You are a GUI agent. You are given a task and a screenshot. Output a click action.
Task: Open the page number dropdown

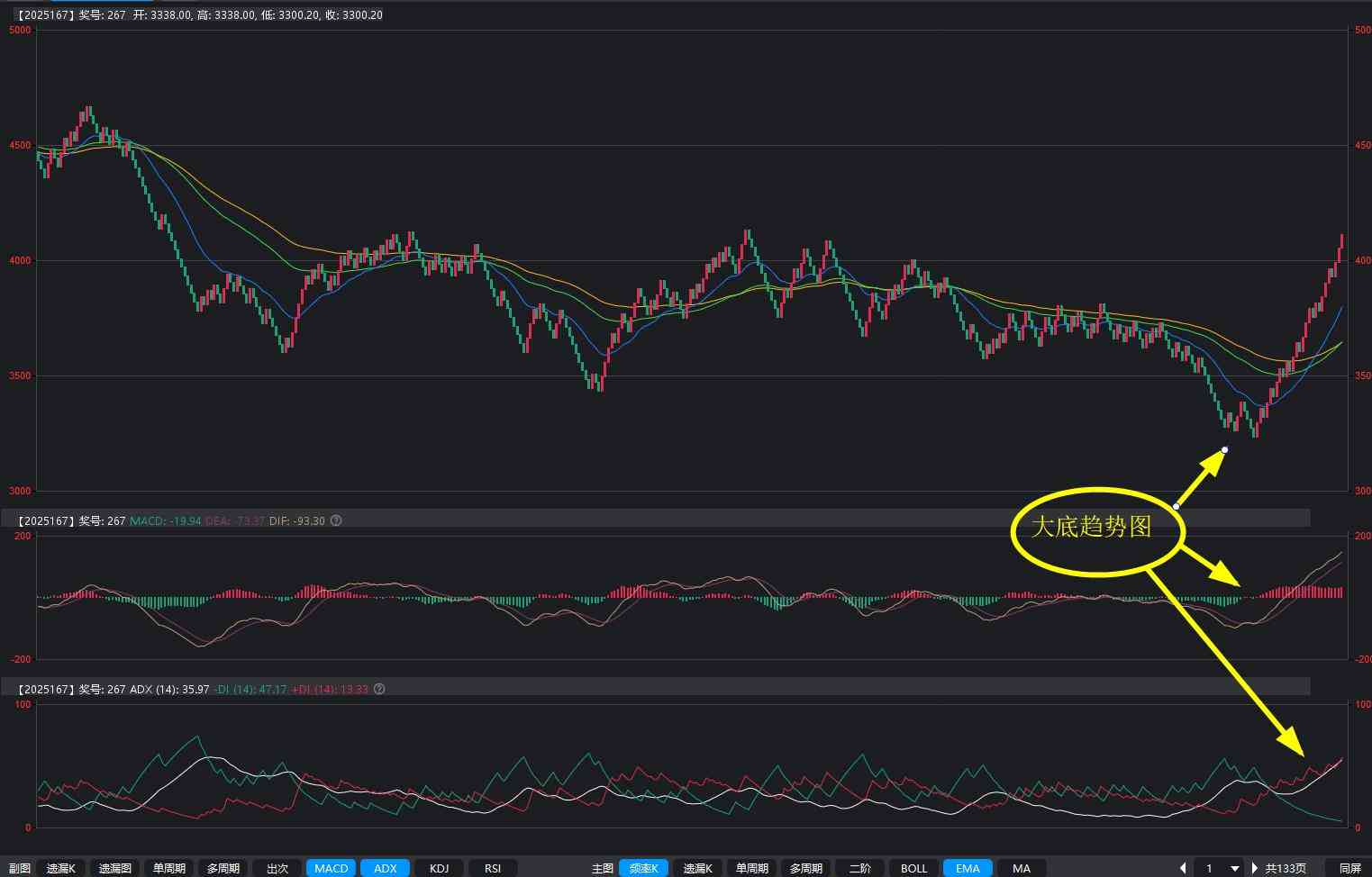[1235, 868]
